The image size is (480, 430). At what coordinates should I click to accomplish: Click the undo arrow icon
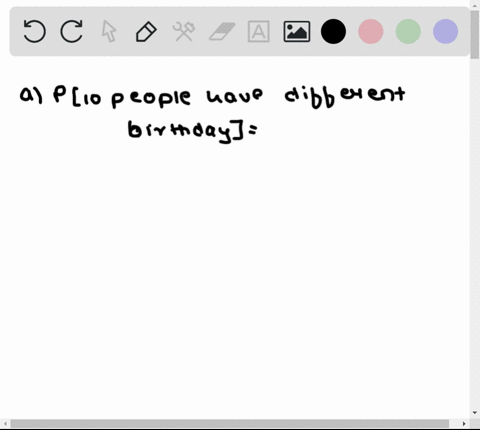tap(35, 31)
